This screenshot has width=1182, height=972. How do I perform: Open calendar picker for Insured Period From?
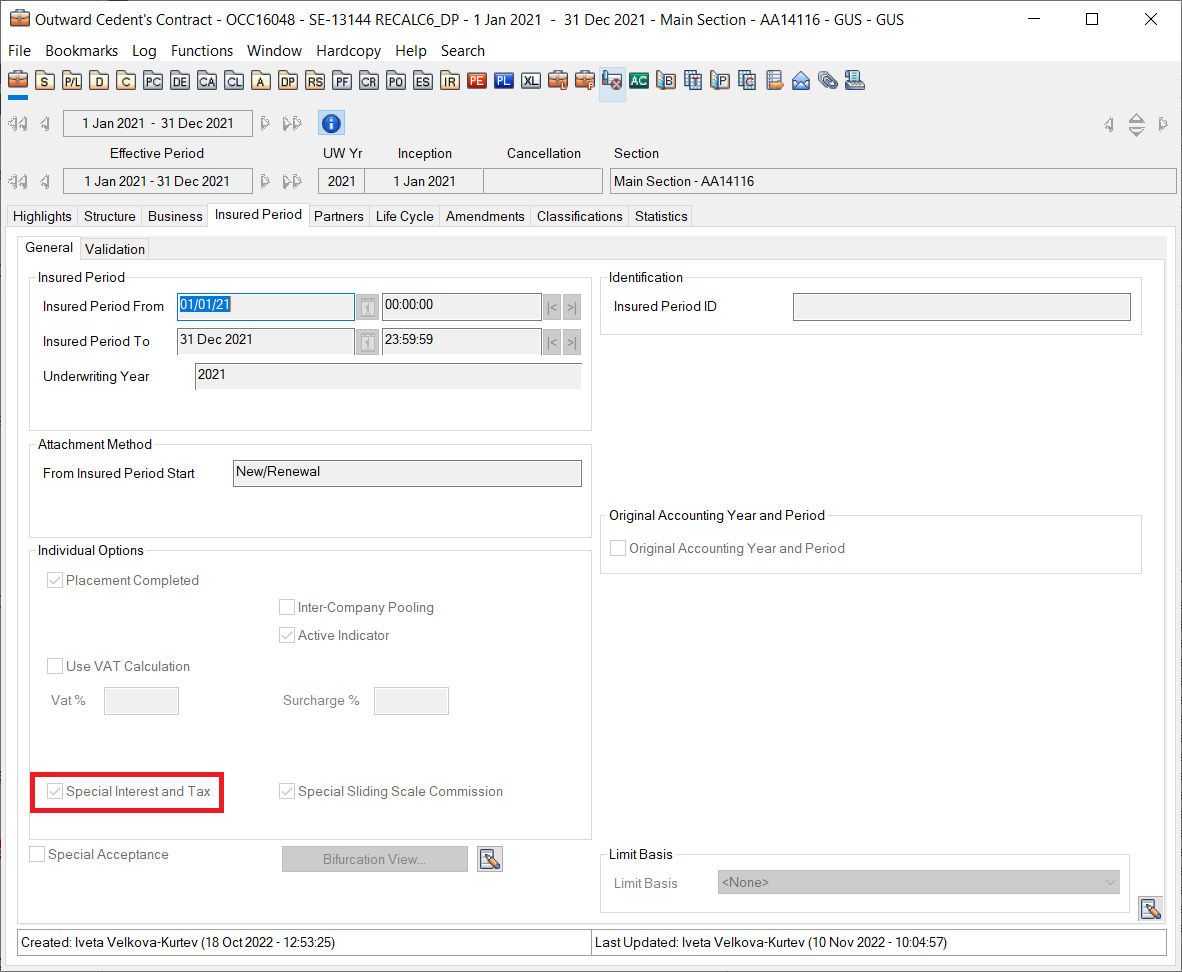point(368,307)
